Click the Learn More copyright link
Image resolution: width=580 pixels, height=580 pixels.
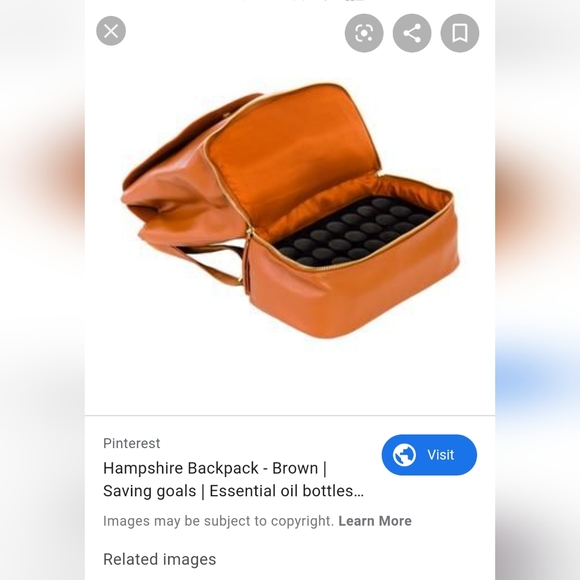point(375,521)
